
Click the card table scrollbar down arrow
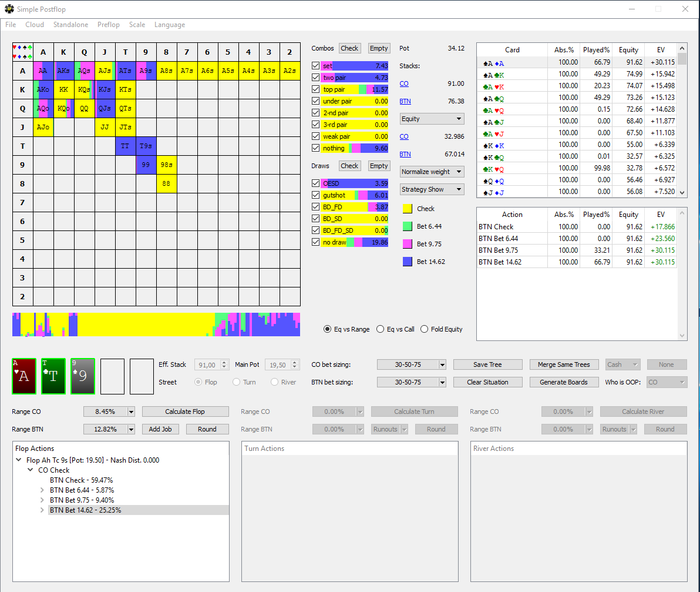682,192
